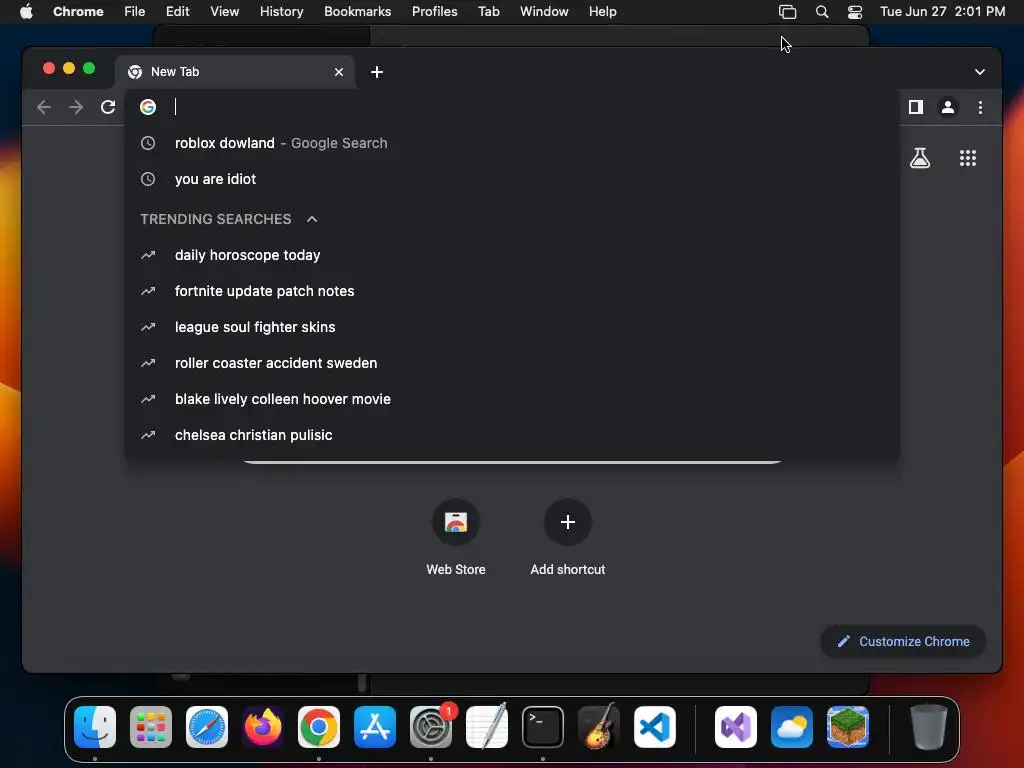The width and height of the screenshot is (1024, 768).
Task: Choose 'roller coaster accident sweden' suggestion
Action: 512,363
